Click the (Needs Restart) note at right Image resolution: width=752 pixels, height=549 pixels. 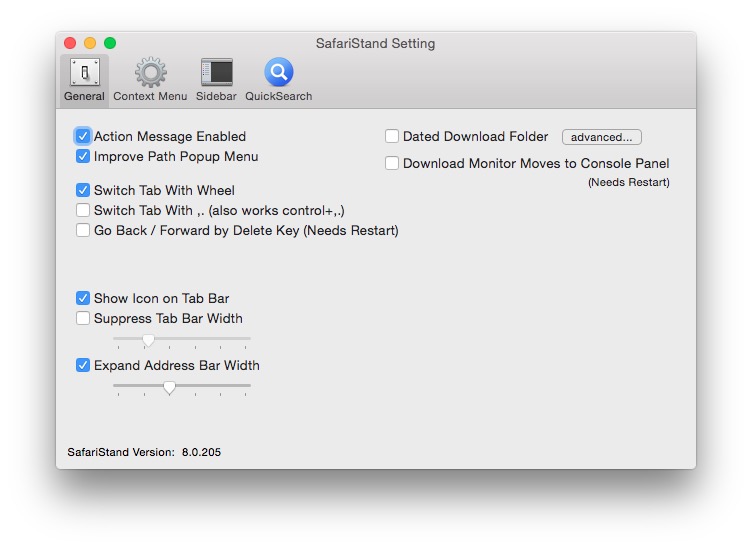click(x=629, y=182)
